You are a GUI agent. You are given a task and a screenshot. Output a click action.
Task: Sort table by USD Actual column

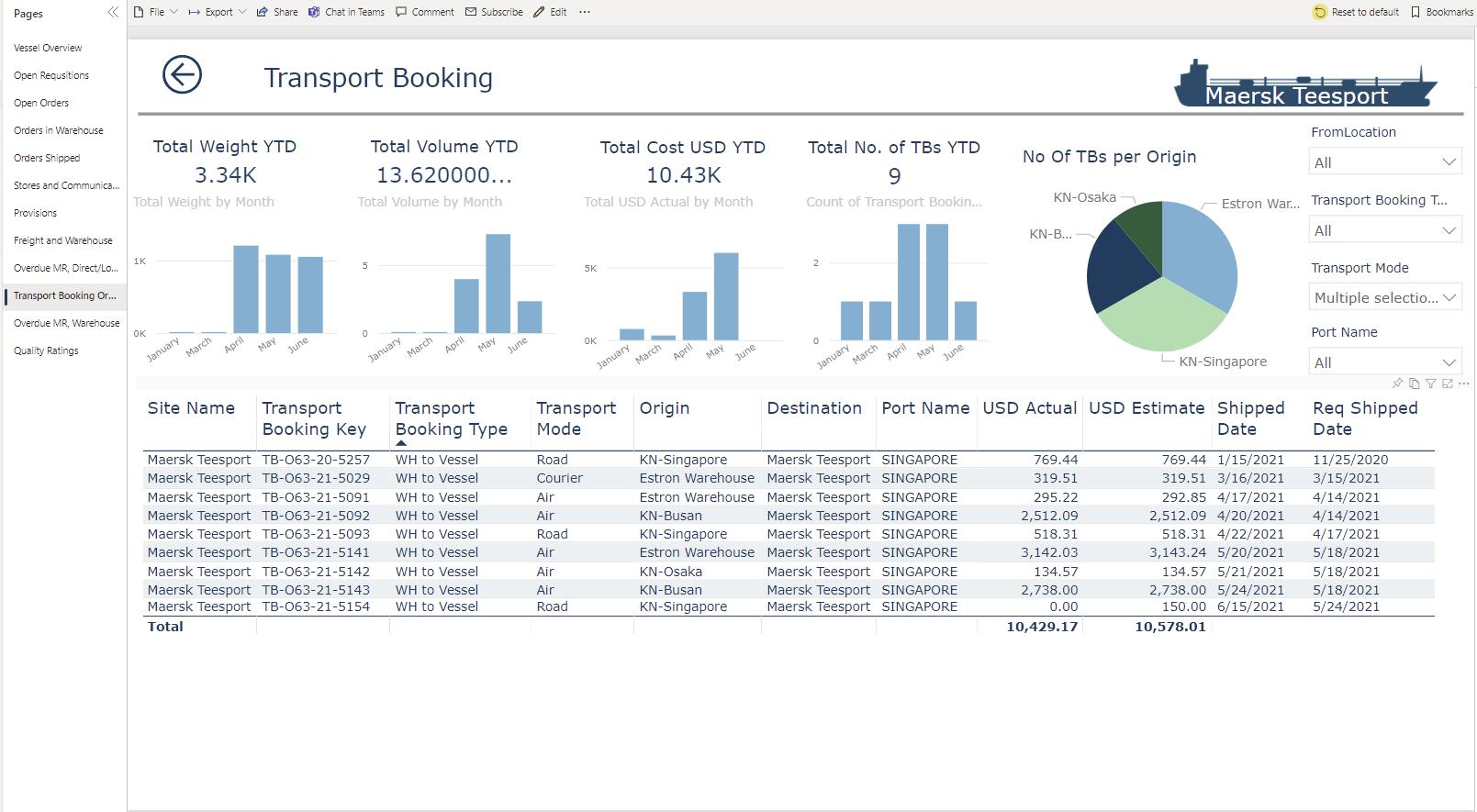click(x=1030, y=408)
